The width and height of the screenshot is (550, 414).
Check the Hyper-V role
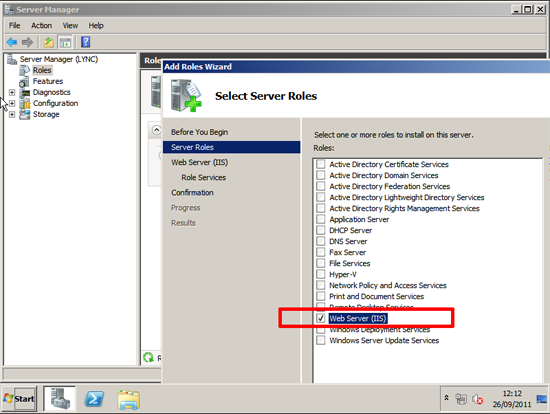pos(321,274)
